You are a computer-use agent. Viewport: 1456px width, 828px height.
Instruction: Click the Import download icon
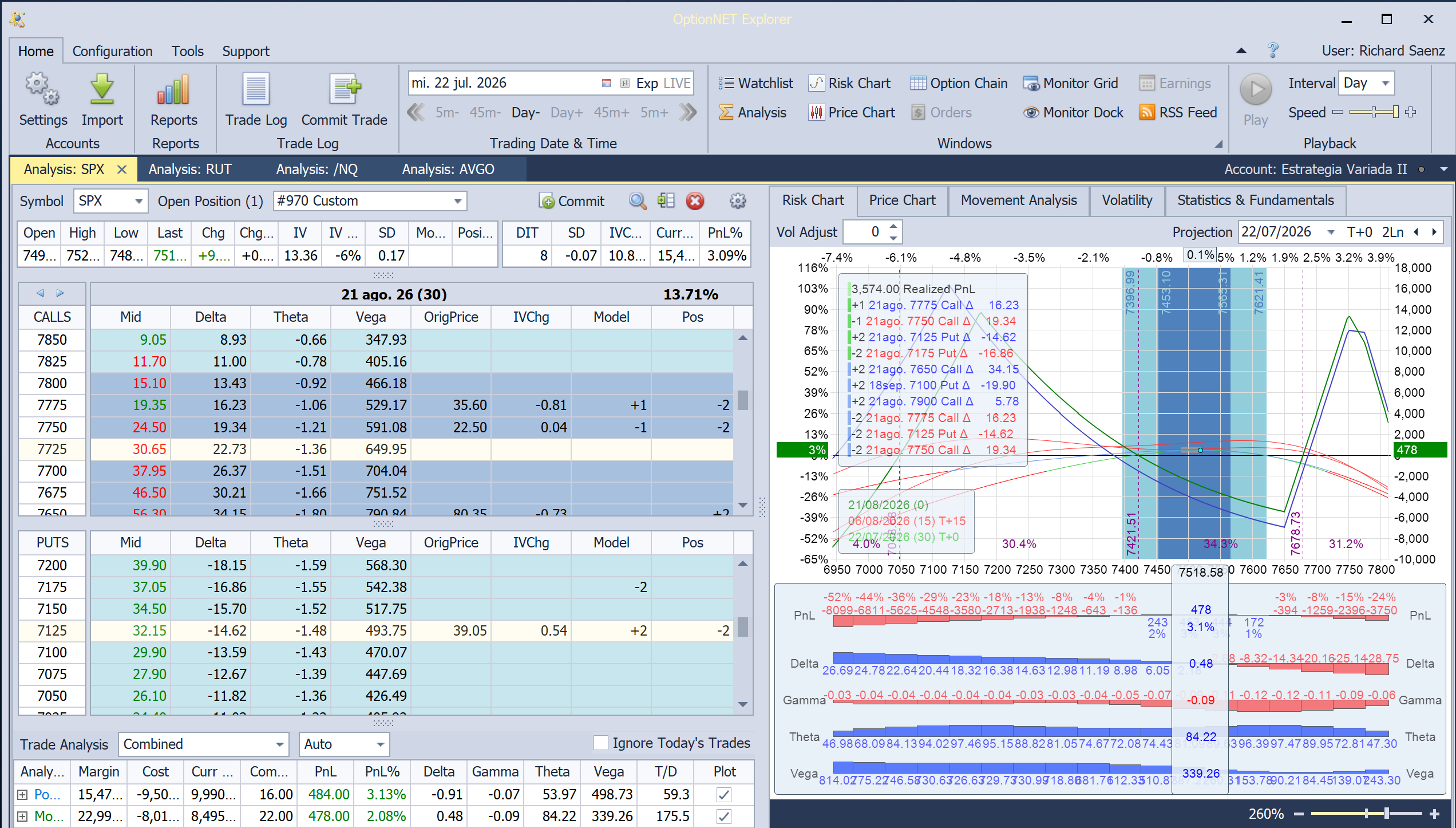point(102,90)
